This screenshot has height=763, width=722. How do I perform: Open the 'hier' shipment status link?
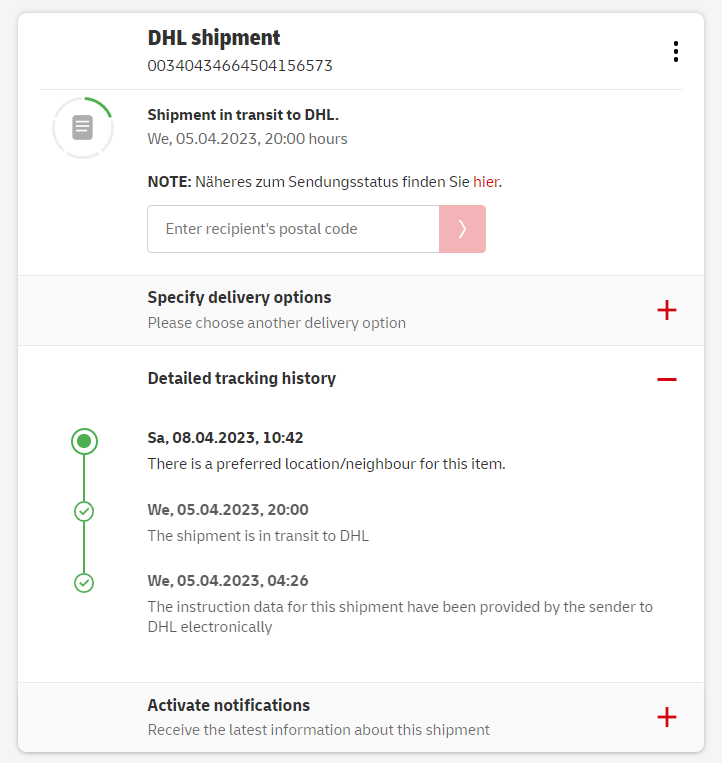click(485, 182)
